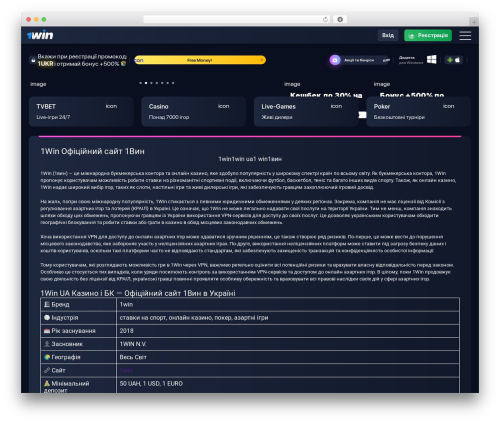
Task: Click the 2018 value cell
Action: click(x=288, y=331)
